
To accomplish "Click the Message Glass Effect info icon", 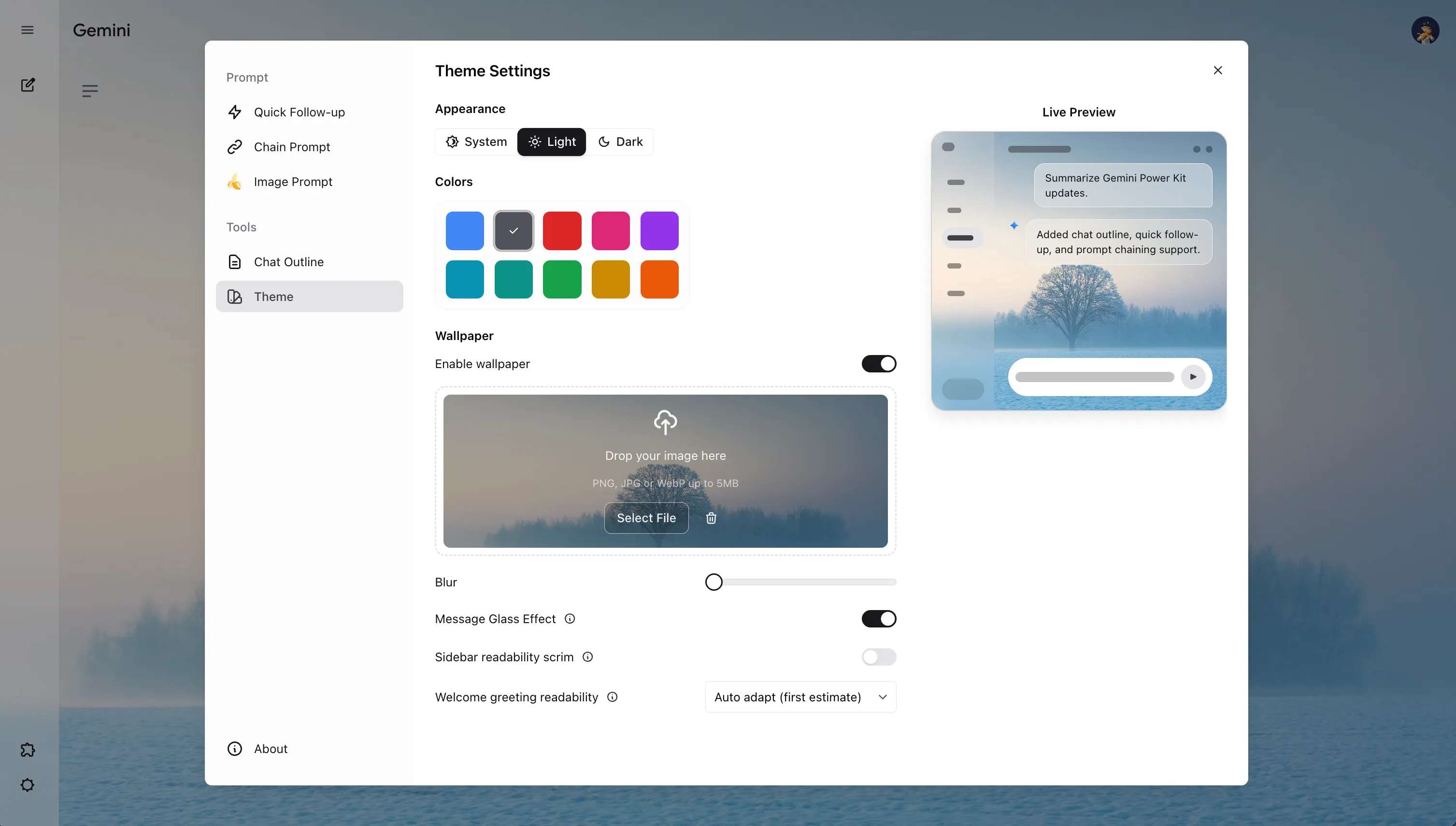I will pos(570,618).
